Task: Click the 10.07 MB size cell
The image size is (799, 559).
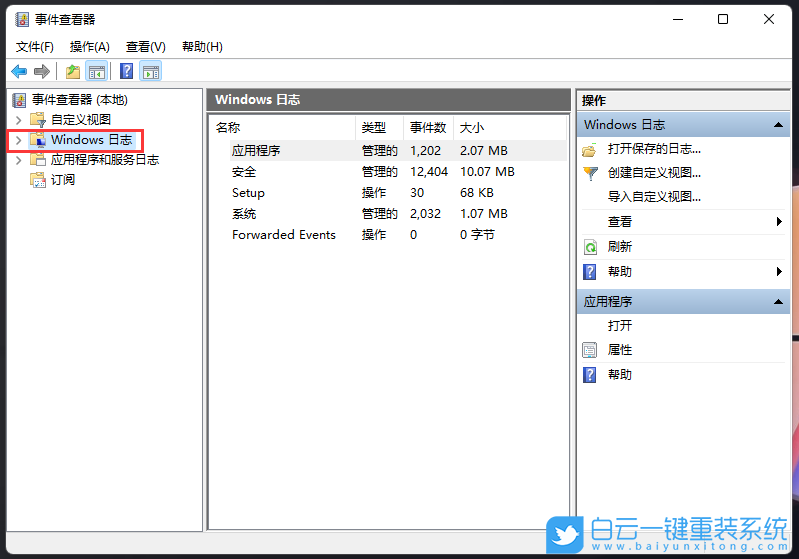Action: 487,172
